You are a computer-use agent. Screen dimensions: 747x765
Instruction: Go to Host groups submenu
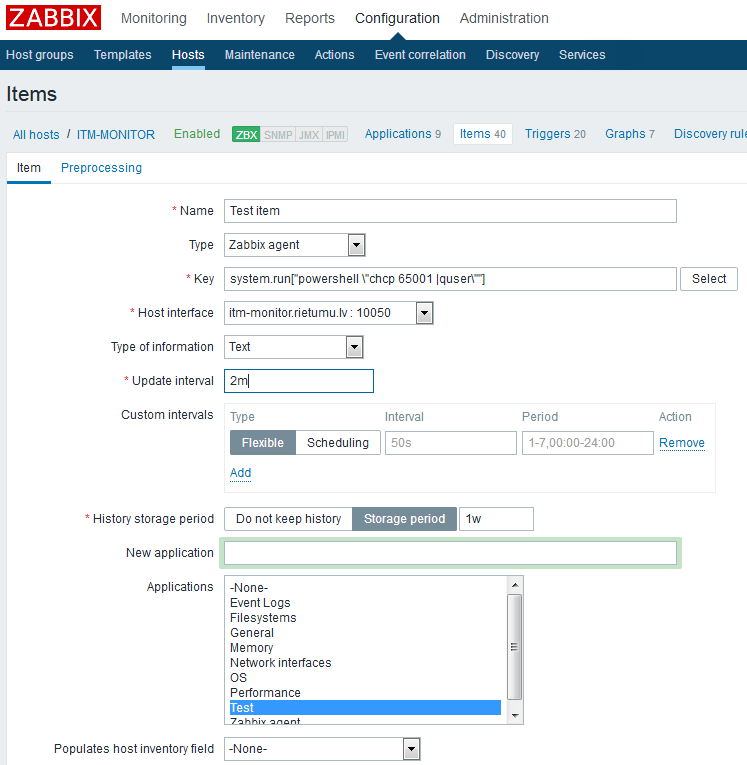[x=40, y=55]
